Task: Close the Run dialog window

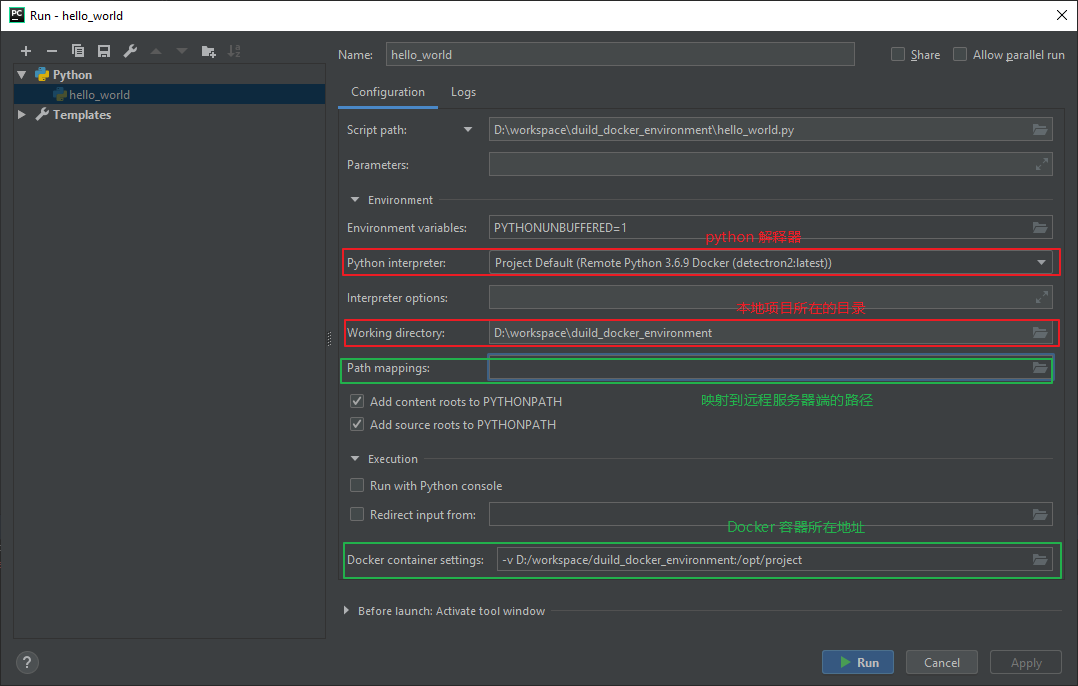Action: pyautogui.click(x=1062, y=15)
